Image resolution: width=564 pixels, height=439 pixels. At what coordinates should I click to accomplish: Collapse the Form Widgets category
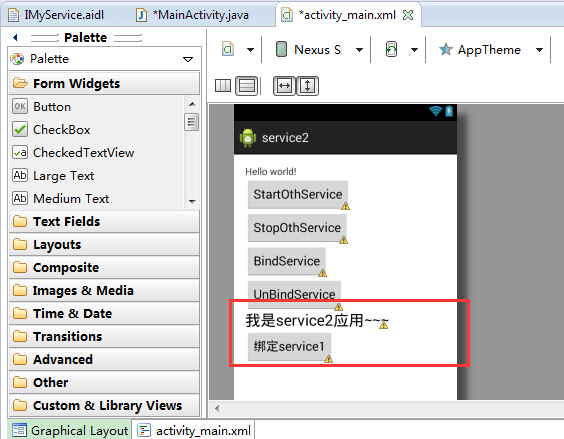pyautogui.click(x=104, y=83)
